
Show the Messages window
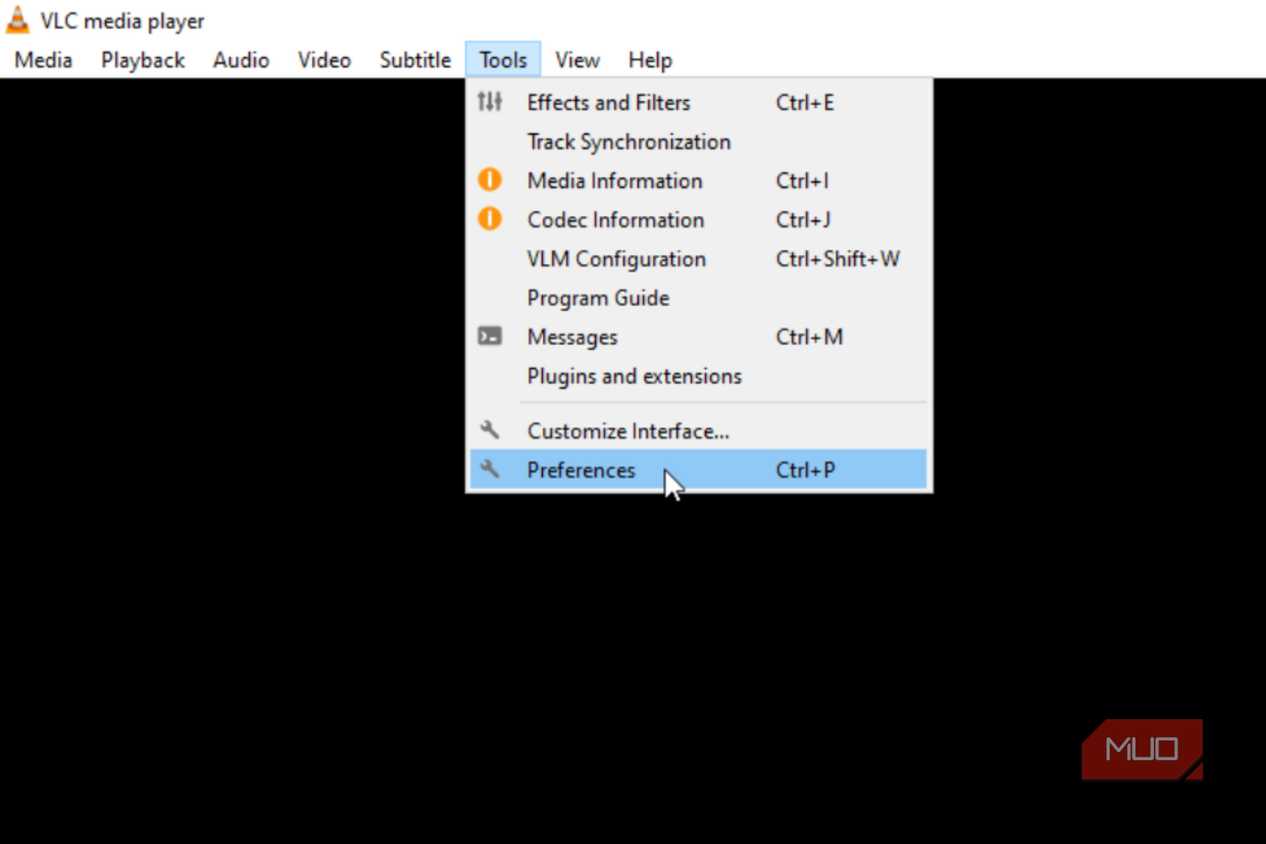point(698,336)
